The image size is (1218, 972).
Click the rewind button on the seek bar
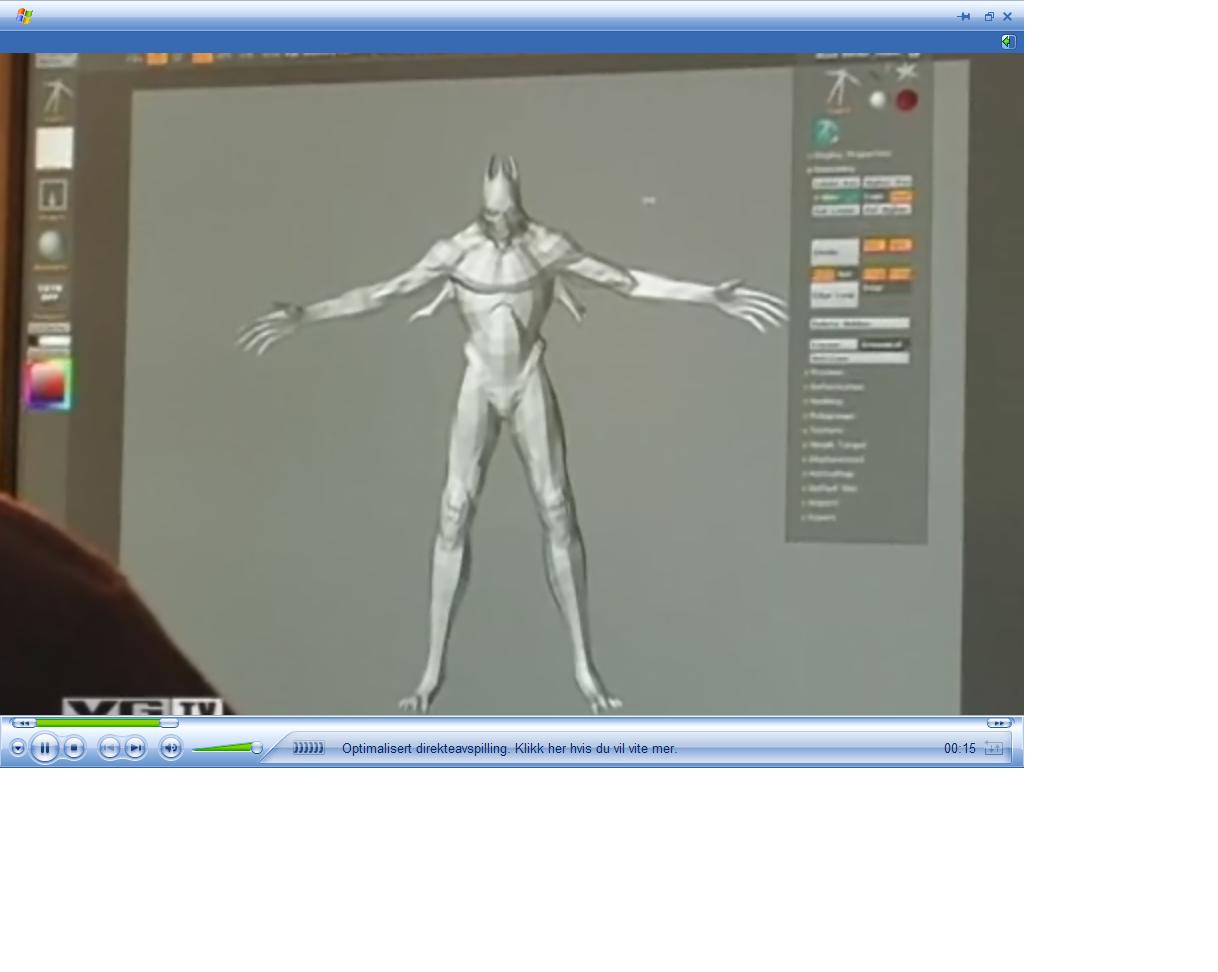point(23,723)
